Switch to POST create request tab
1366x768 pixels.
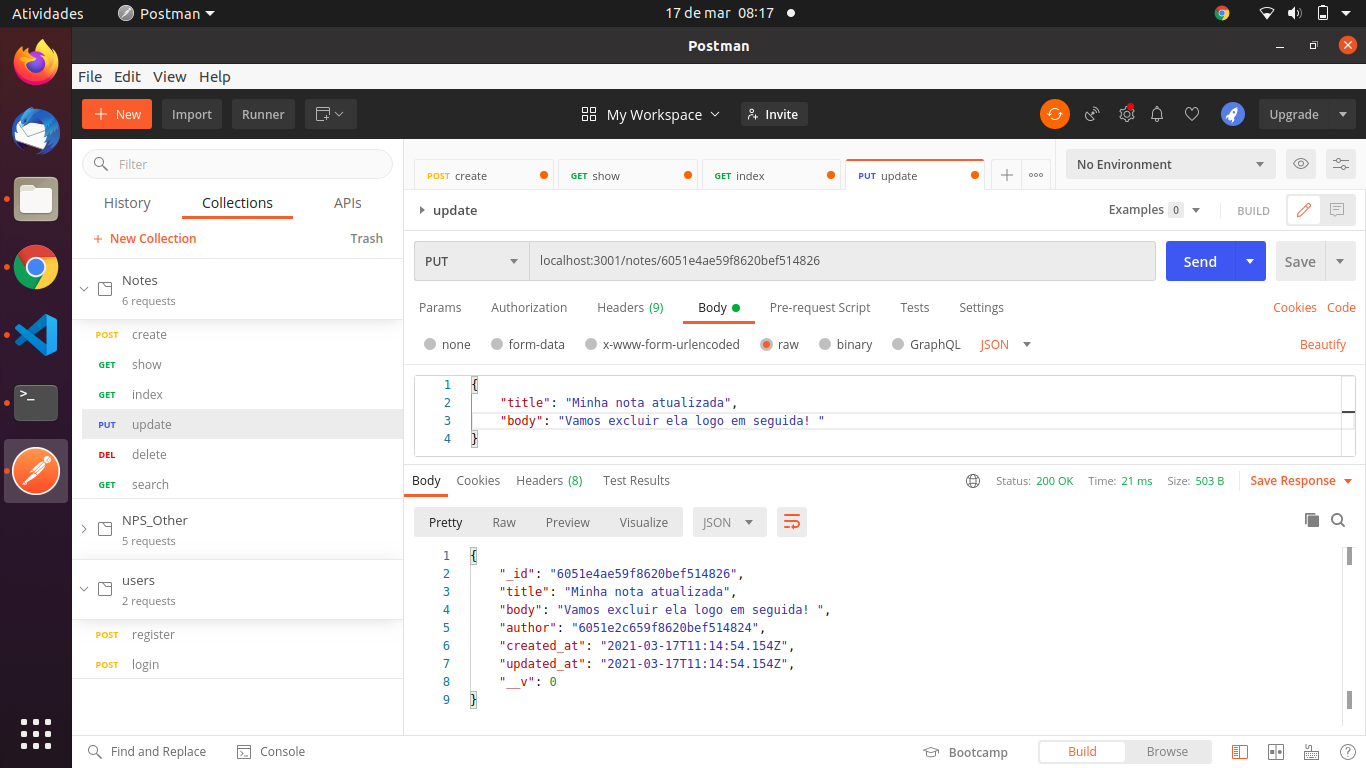click(484, 175)
